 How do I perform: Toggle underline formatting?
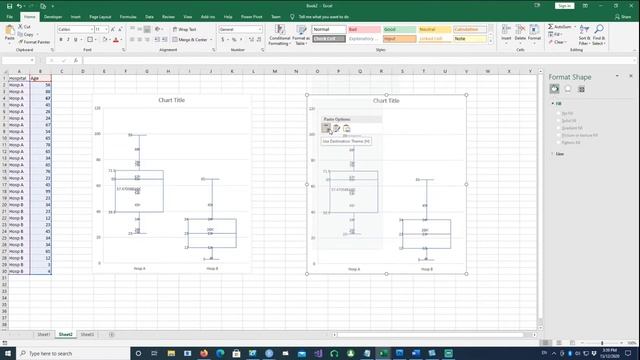76,40
